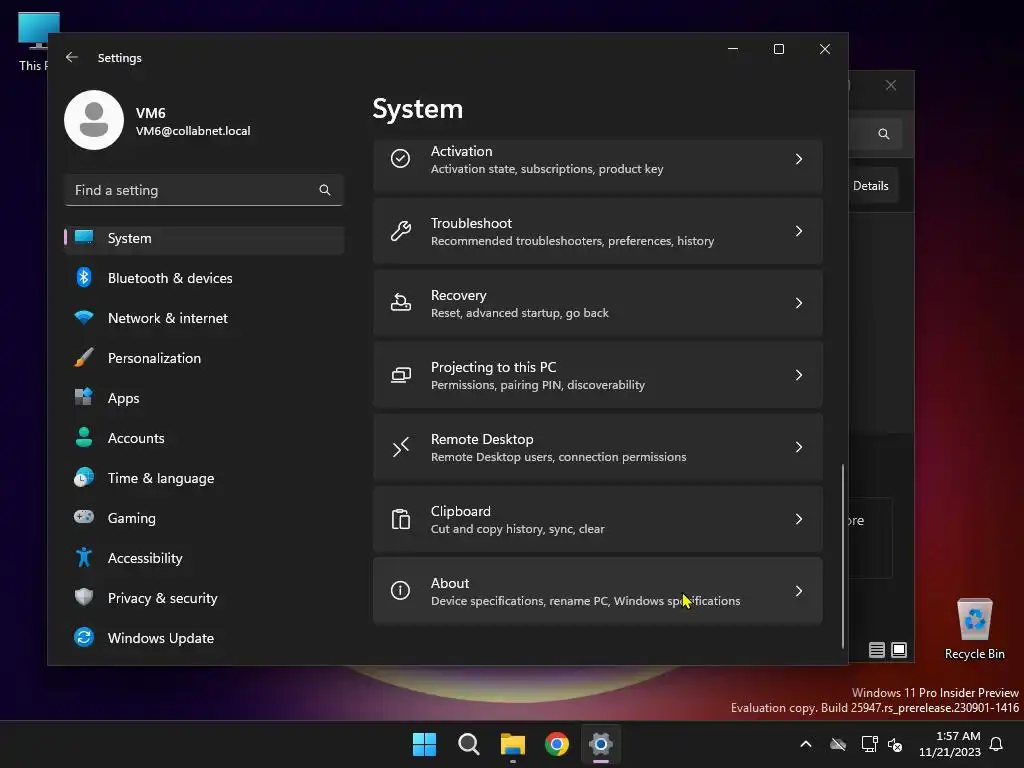Click the Activation checkmark icon

tap(400, 159)
